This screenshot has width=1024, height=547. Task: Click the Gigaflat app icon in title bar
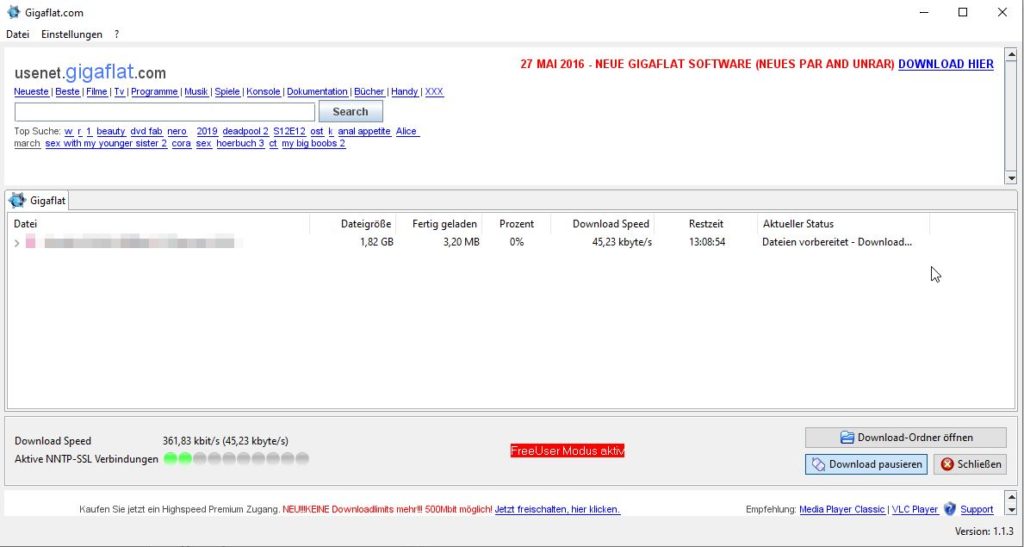pyautogui.click(x=13, y=12)
